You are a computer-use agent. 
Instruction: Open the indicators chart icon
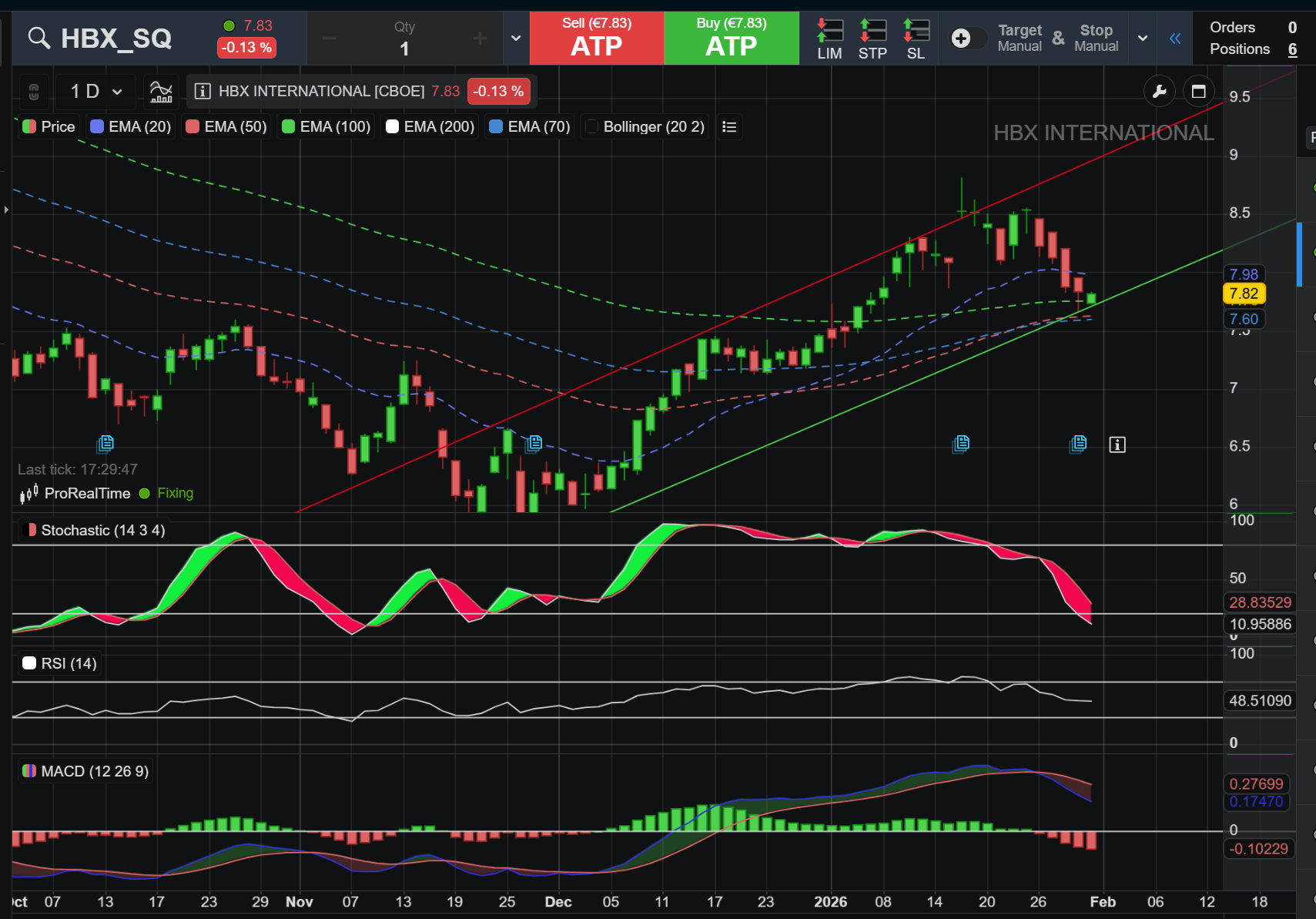161,92
